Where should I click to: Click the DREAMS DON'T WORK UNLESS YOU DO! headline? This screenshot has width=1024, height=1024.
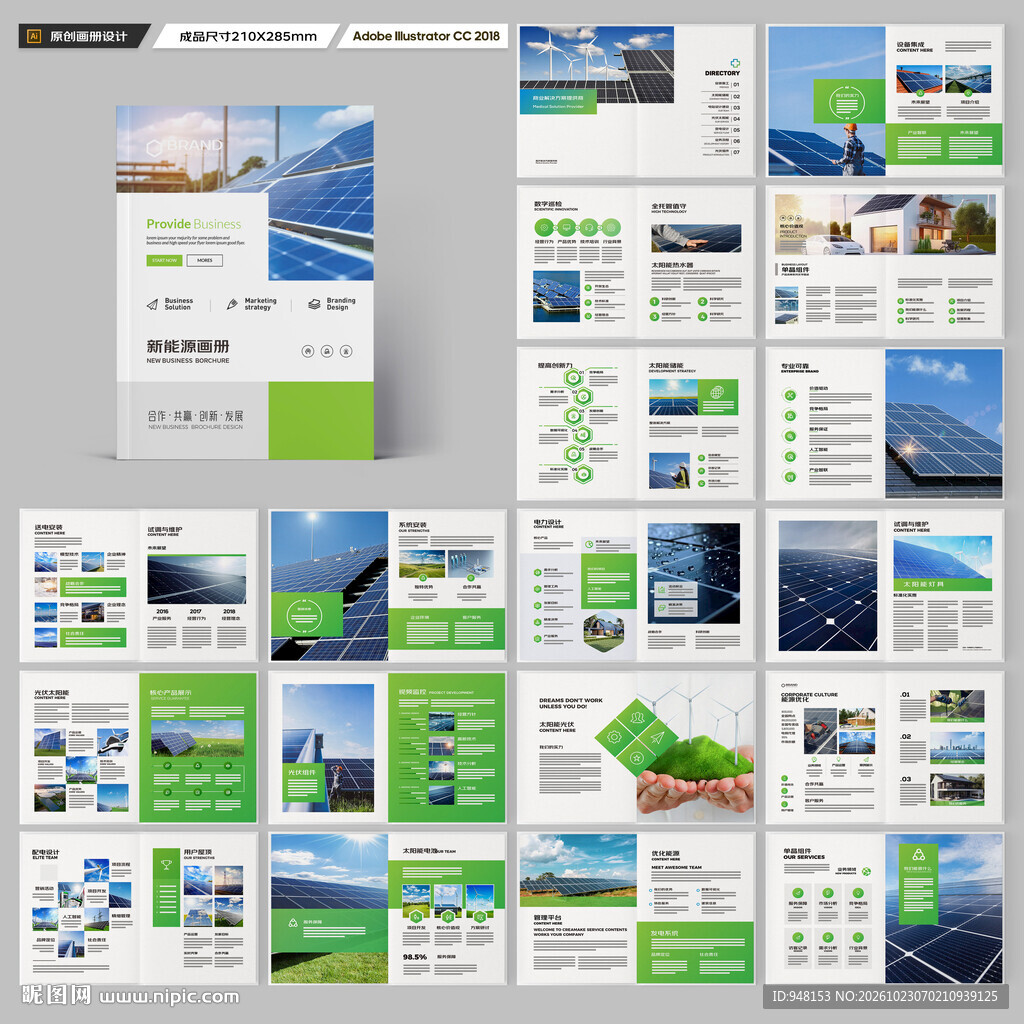pos(571,703)
